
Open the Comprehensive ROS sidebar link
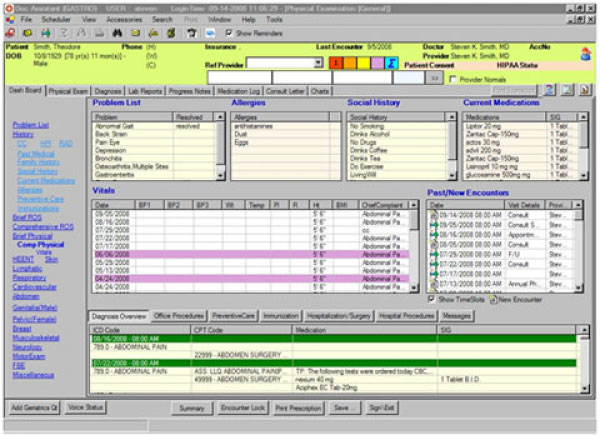[43, 227]
